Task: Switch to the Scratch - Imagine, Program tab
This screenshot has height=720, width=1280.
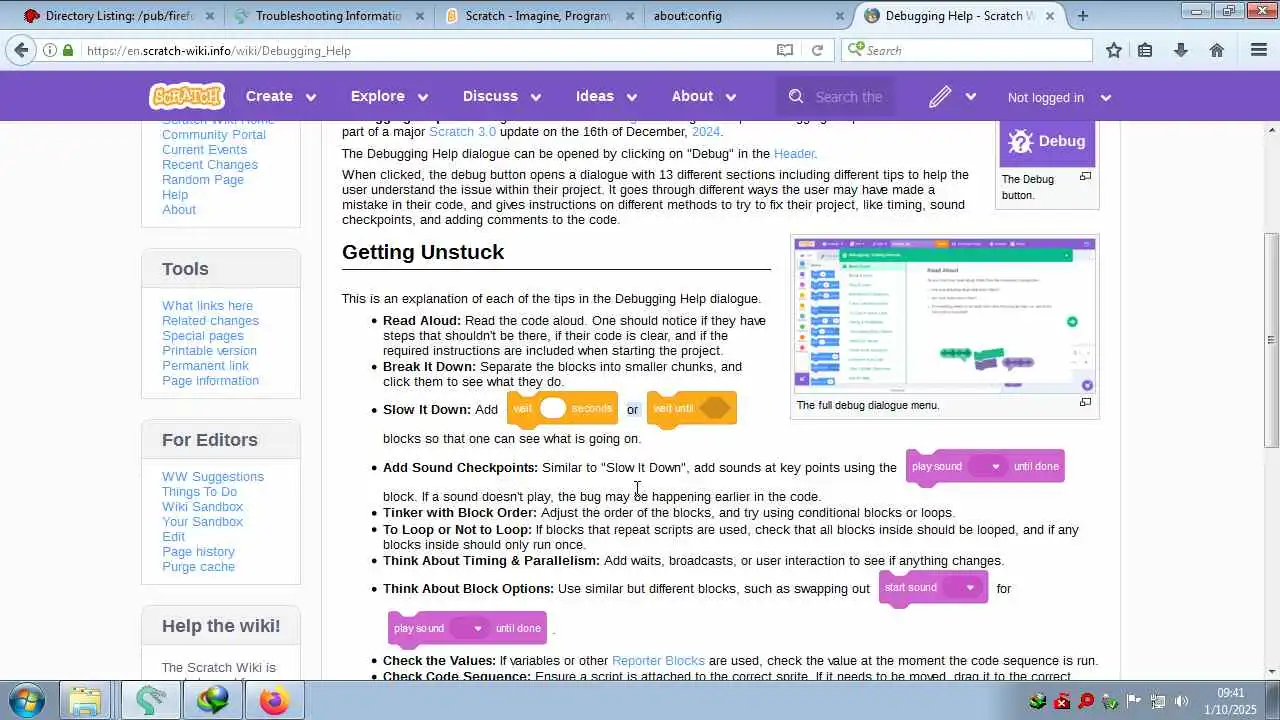Action: pos(538,15)
